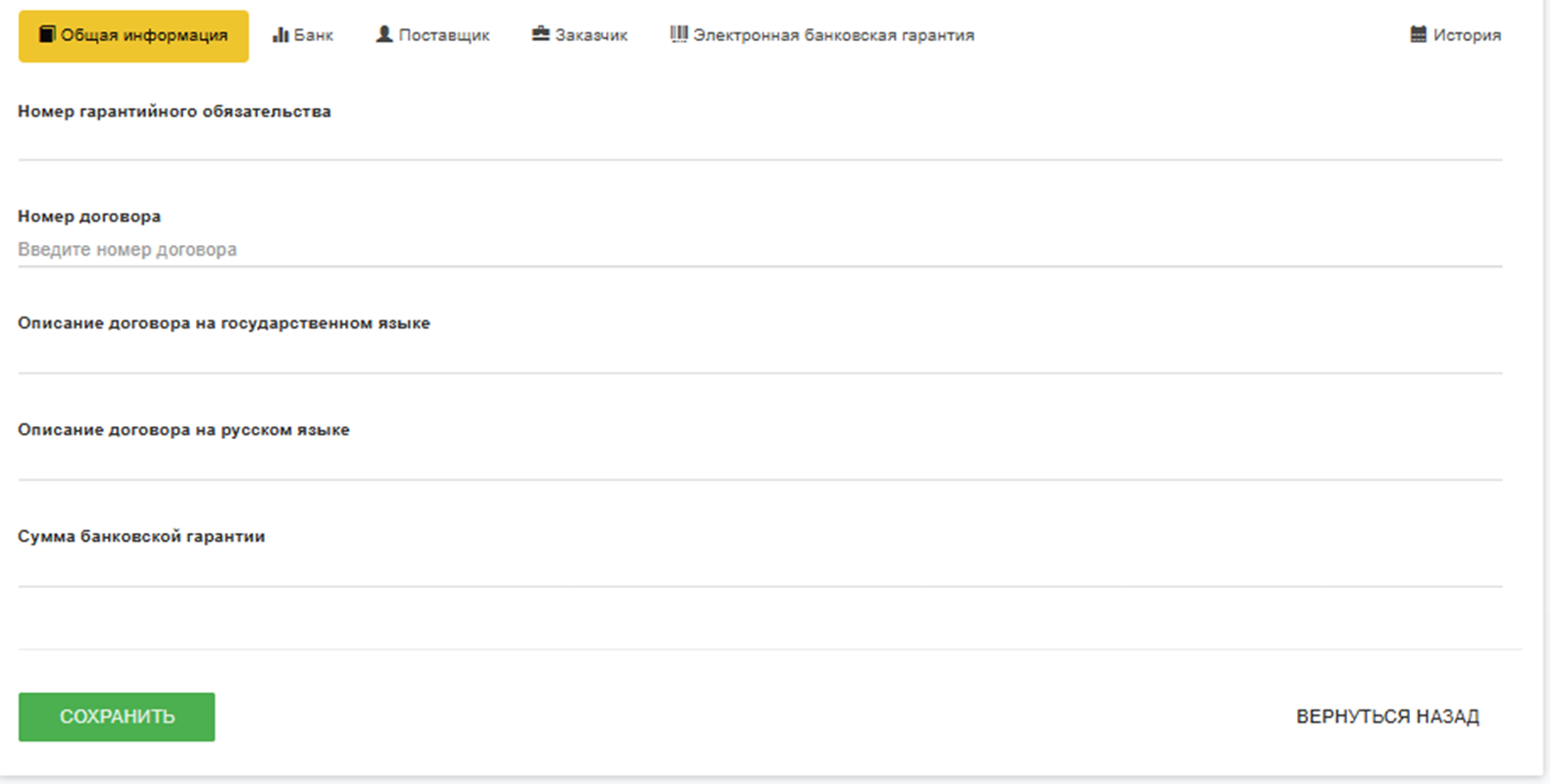Click the calendar icon beside История

click(1418, 34)
